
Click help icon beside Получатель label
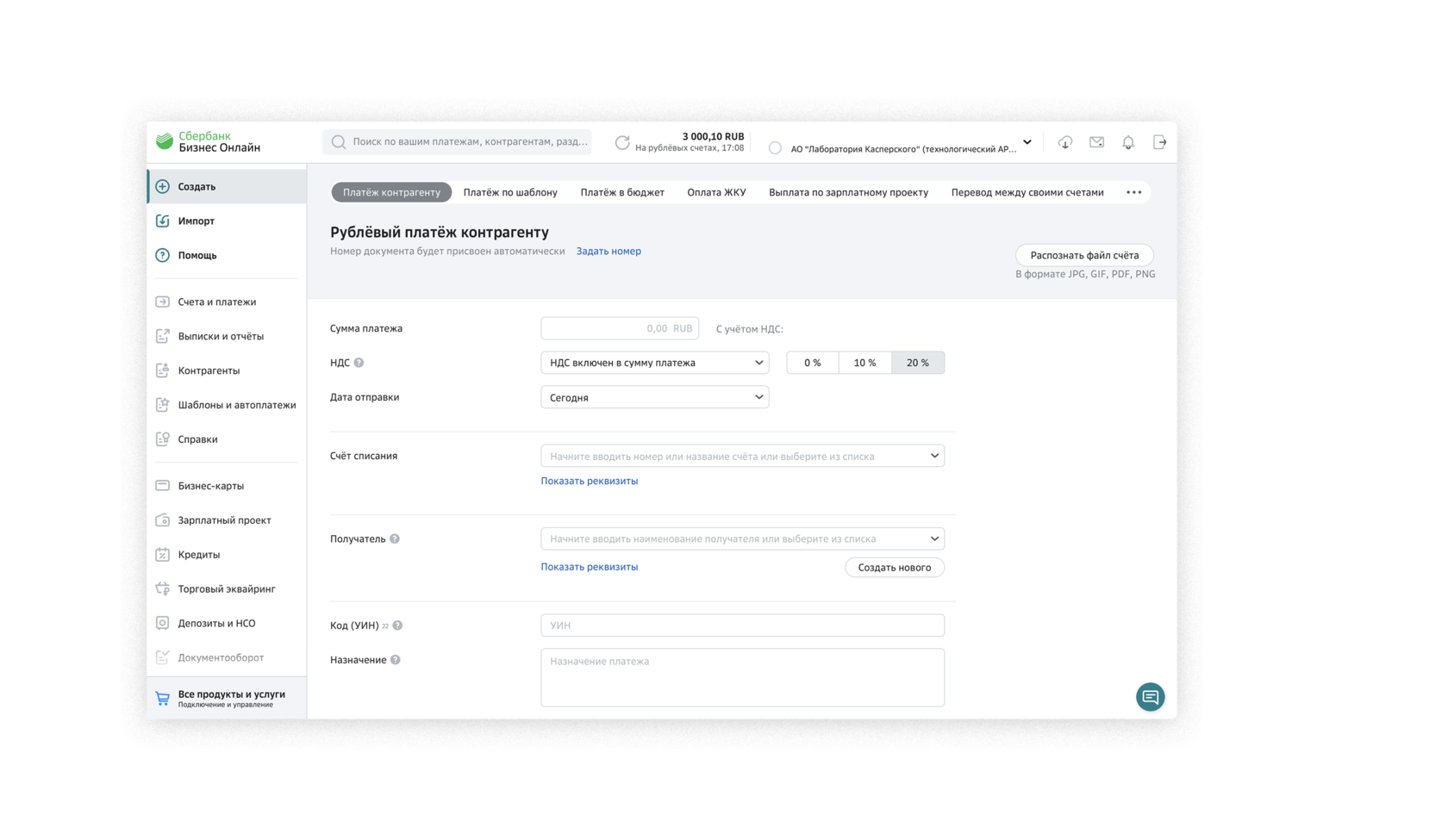point(395,539)
